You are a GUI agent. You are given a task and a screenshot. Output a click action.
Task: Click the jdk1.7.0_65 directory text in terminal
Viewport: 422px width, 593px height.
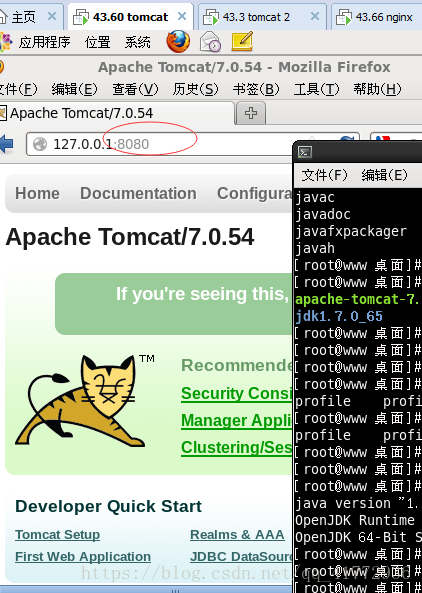click(339, 316)
